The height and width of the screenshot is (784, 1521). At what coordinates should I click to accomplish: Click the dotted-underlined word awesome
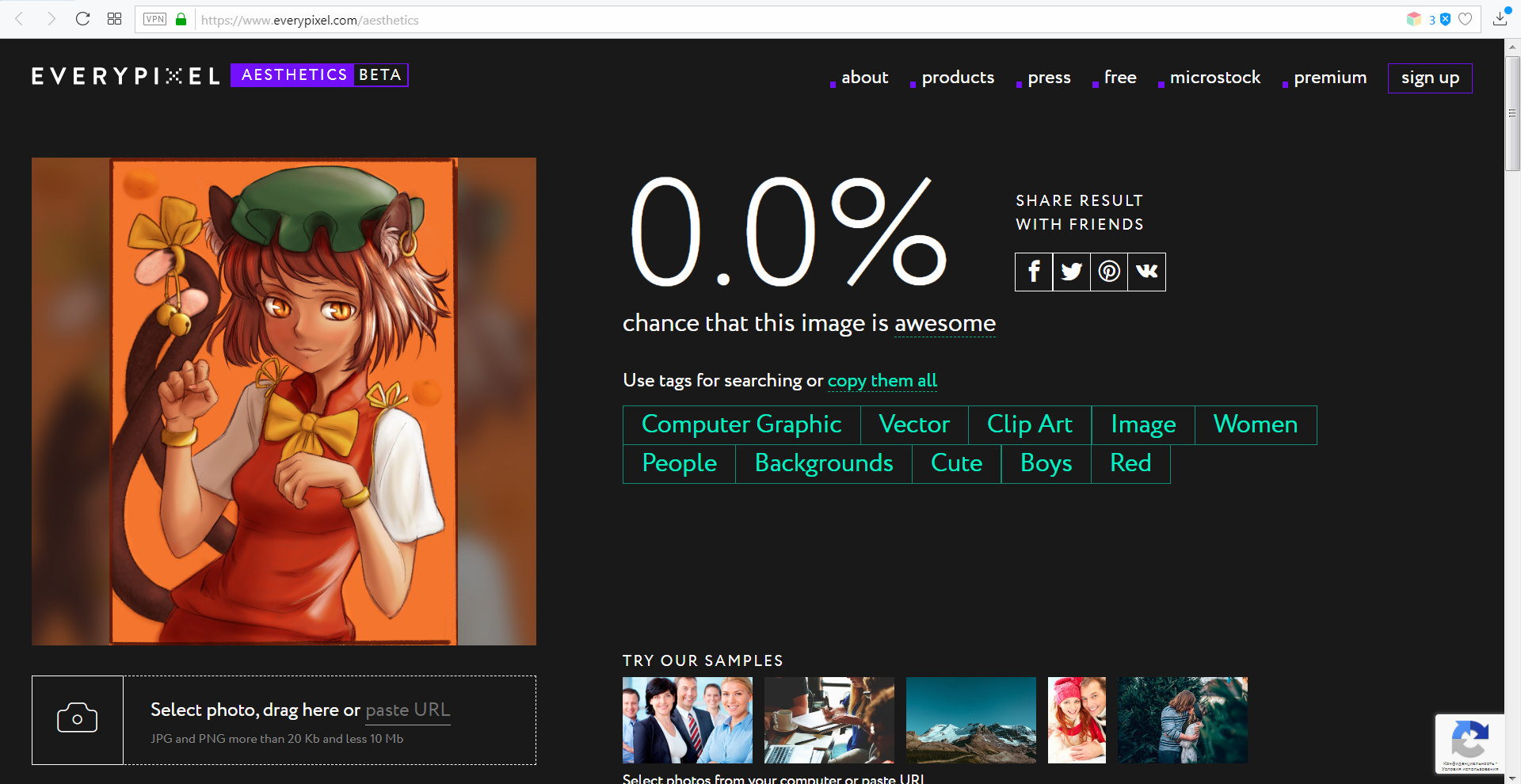pyautogui.click(x=945, y=323)
